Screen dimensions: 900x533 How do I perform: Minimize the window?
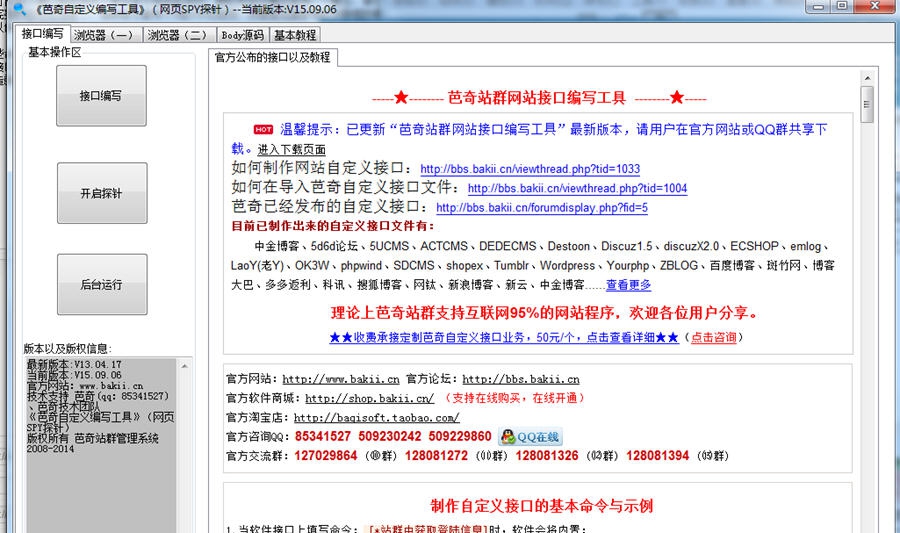pos(818,6)
